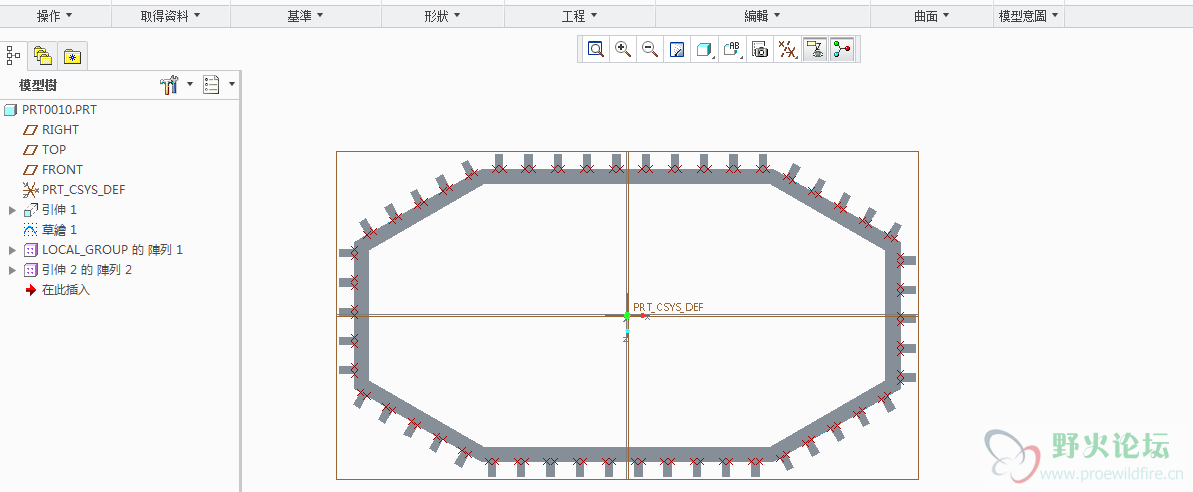Switch to the Folder Browser tab

pos(43,56)
